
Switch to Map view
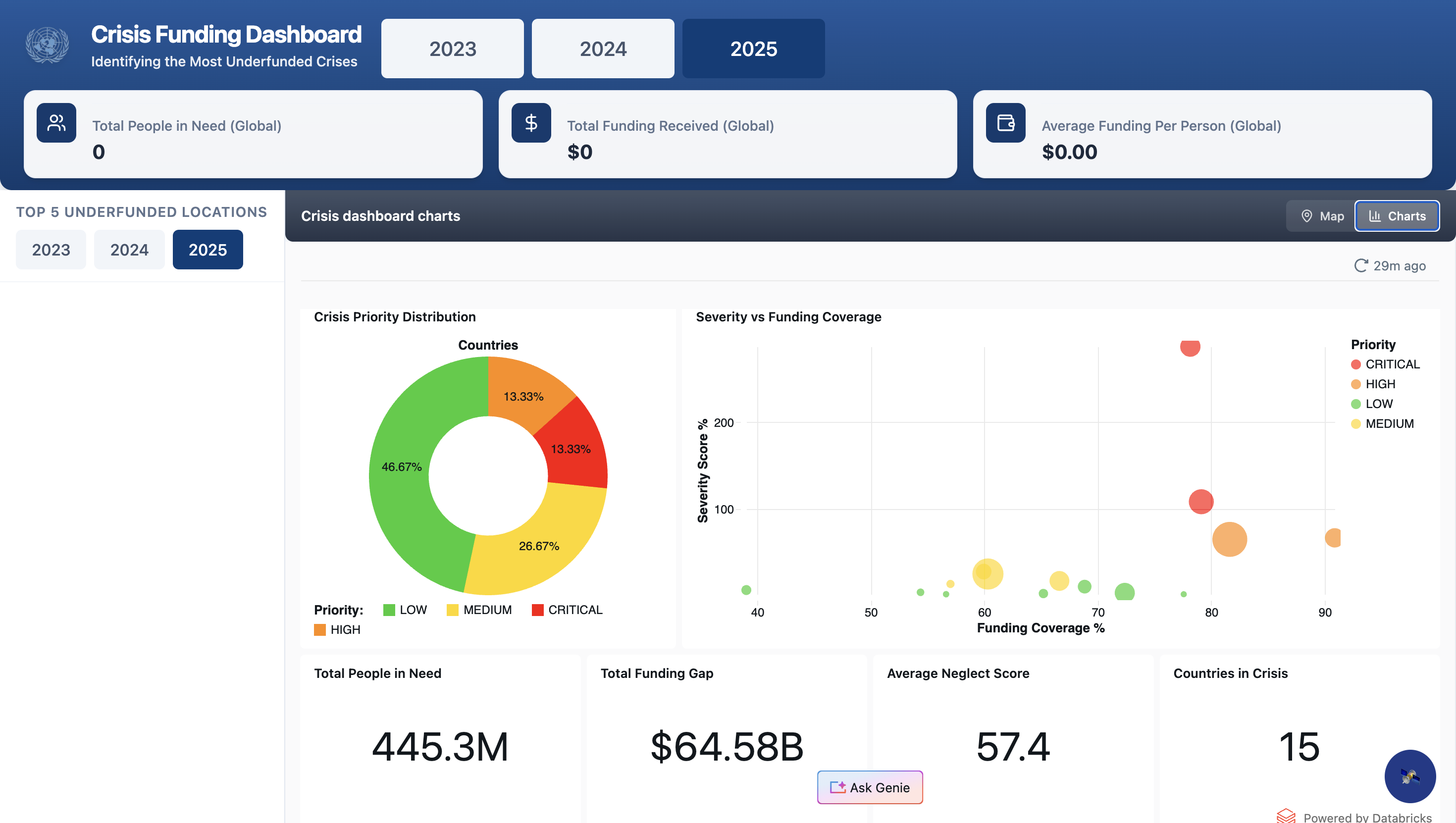[1322, 216]
